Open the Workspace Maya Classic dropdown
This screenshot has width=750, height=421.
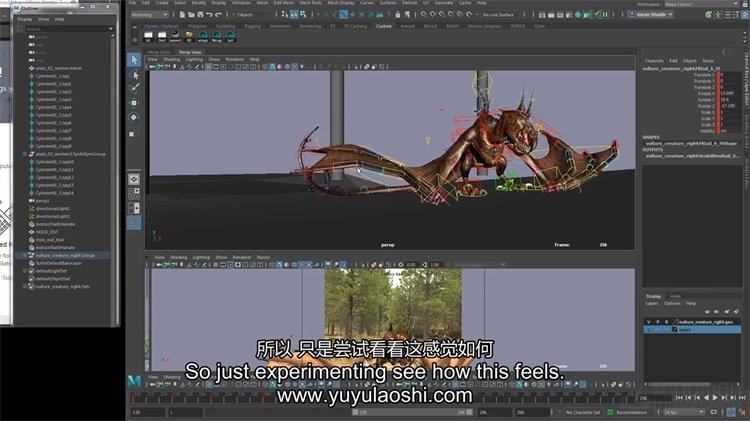coord(701,4)
